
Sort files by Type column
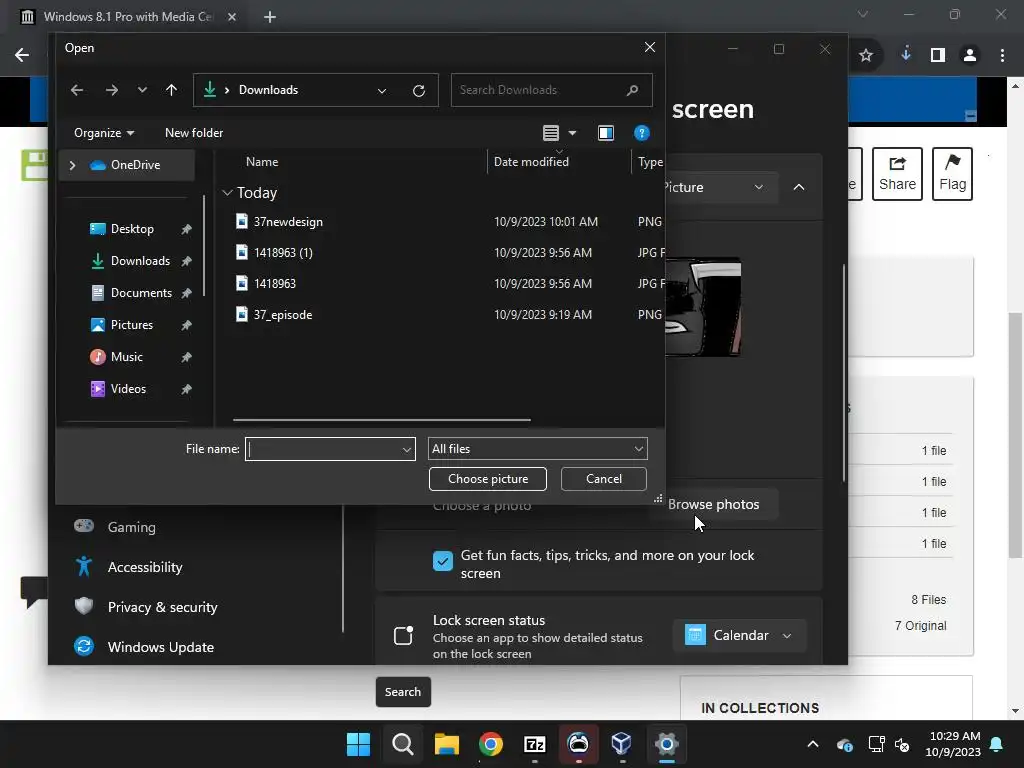[x=650, y=162]
